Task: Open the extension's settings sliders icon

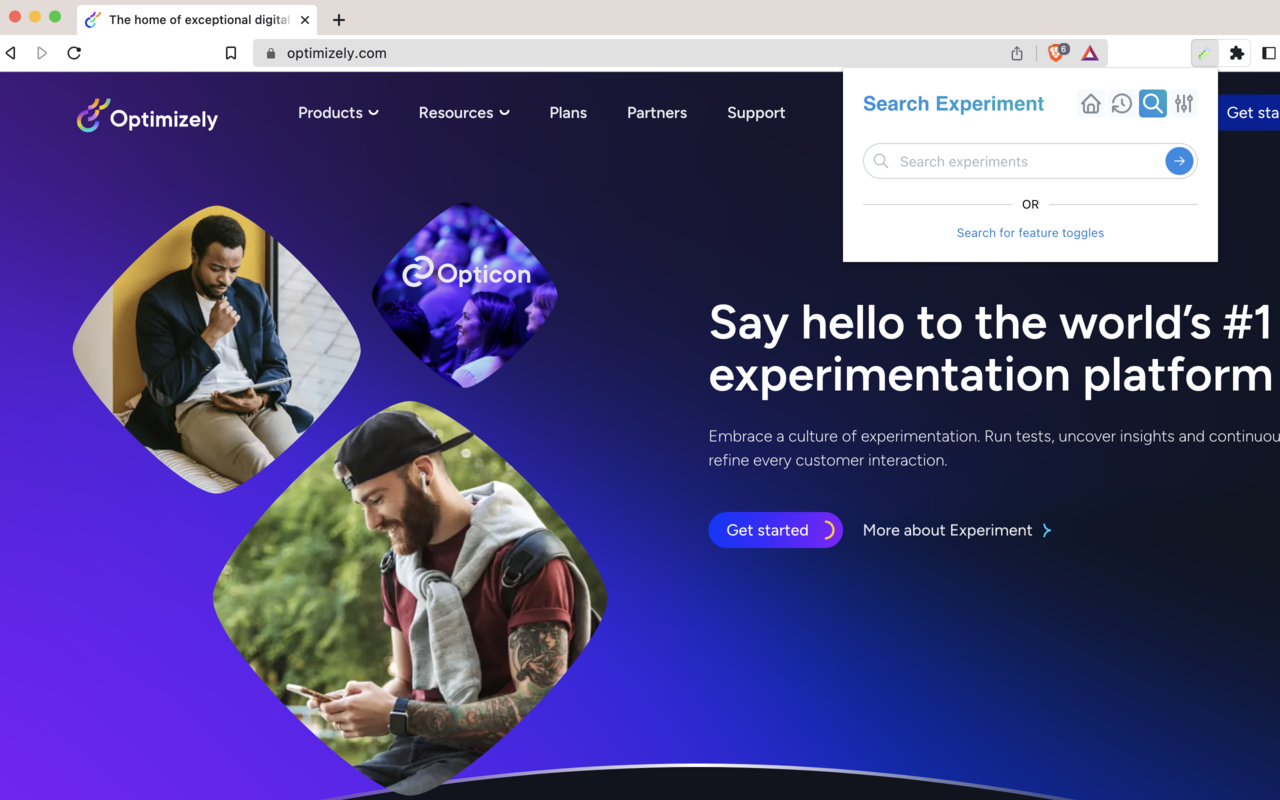Action: click(x=1184, y=104)
